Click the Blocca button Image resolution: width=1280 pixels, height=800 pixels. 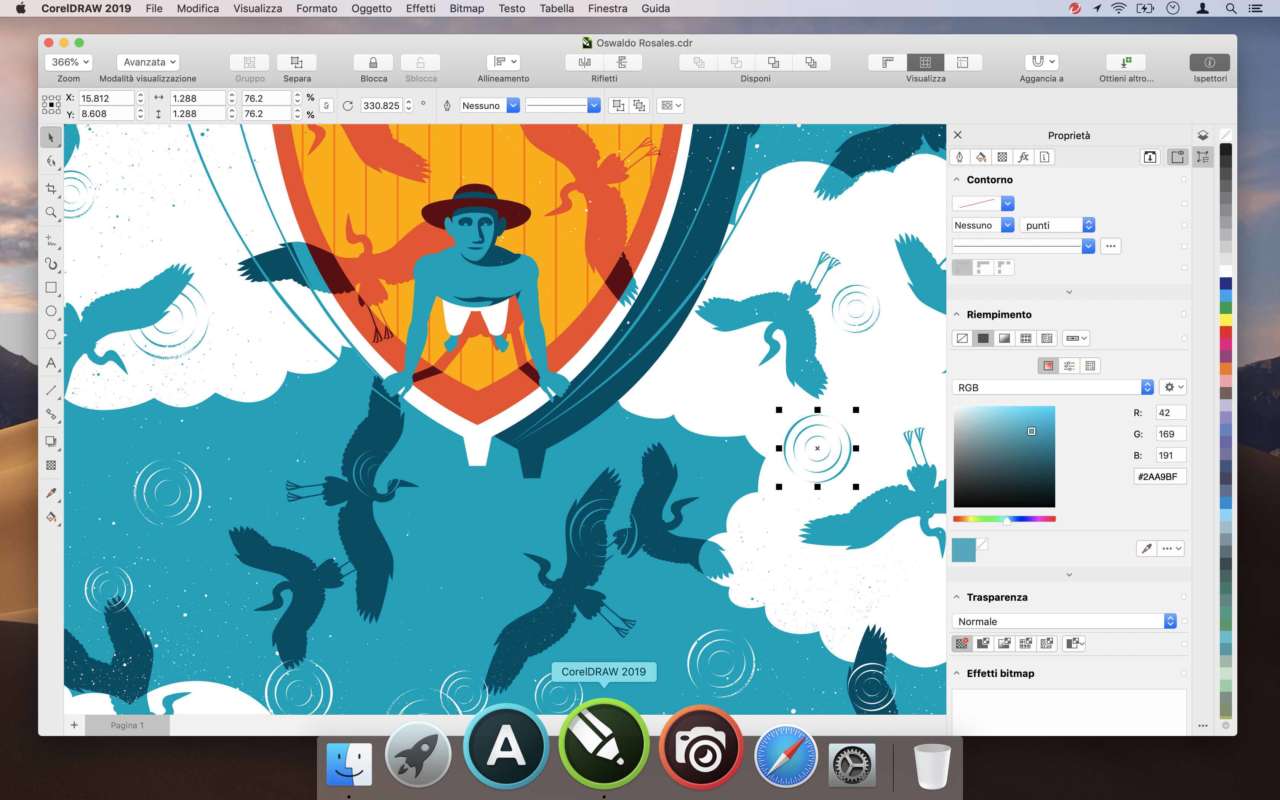click(x=371, y=63)
